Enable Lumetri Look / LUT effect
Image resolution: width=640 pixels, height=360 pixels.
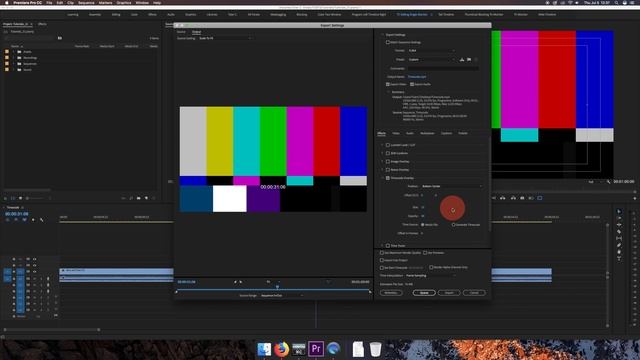coord(388,145)
